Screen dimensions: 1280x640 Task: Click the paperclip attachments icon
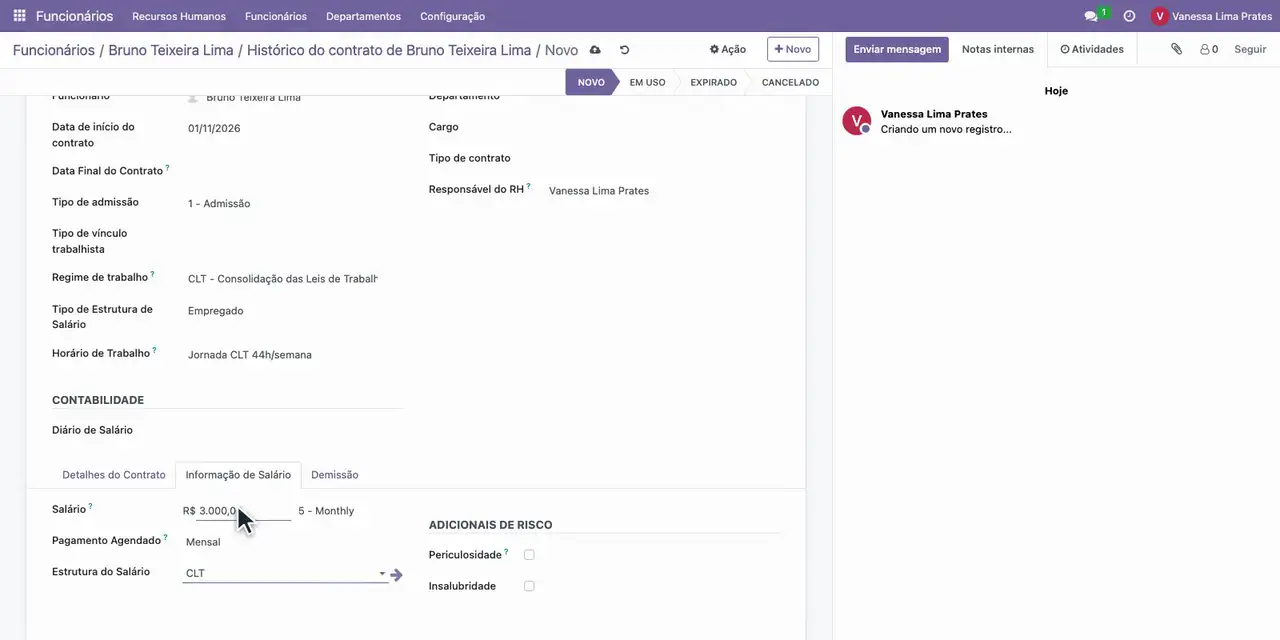(1177, 49)
